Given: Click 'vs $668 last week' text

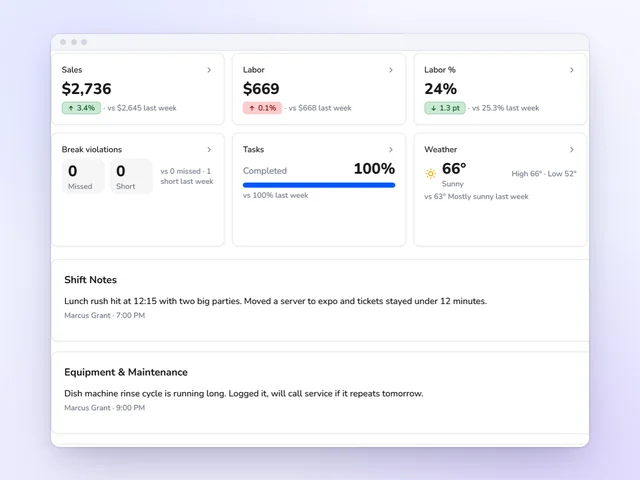Looking at the screenshot, I should pyautogui.click(x=320, y=108).
